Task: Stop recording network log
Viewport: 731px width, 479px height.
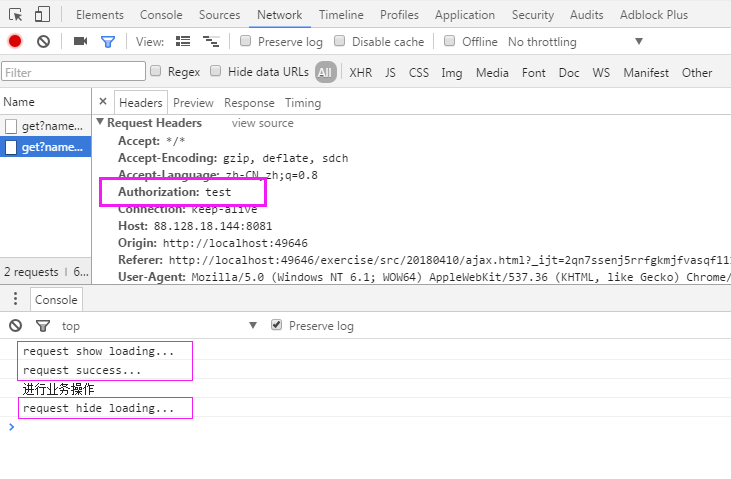Action: click(15, 42)
